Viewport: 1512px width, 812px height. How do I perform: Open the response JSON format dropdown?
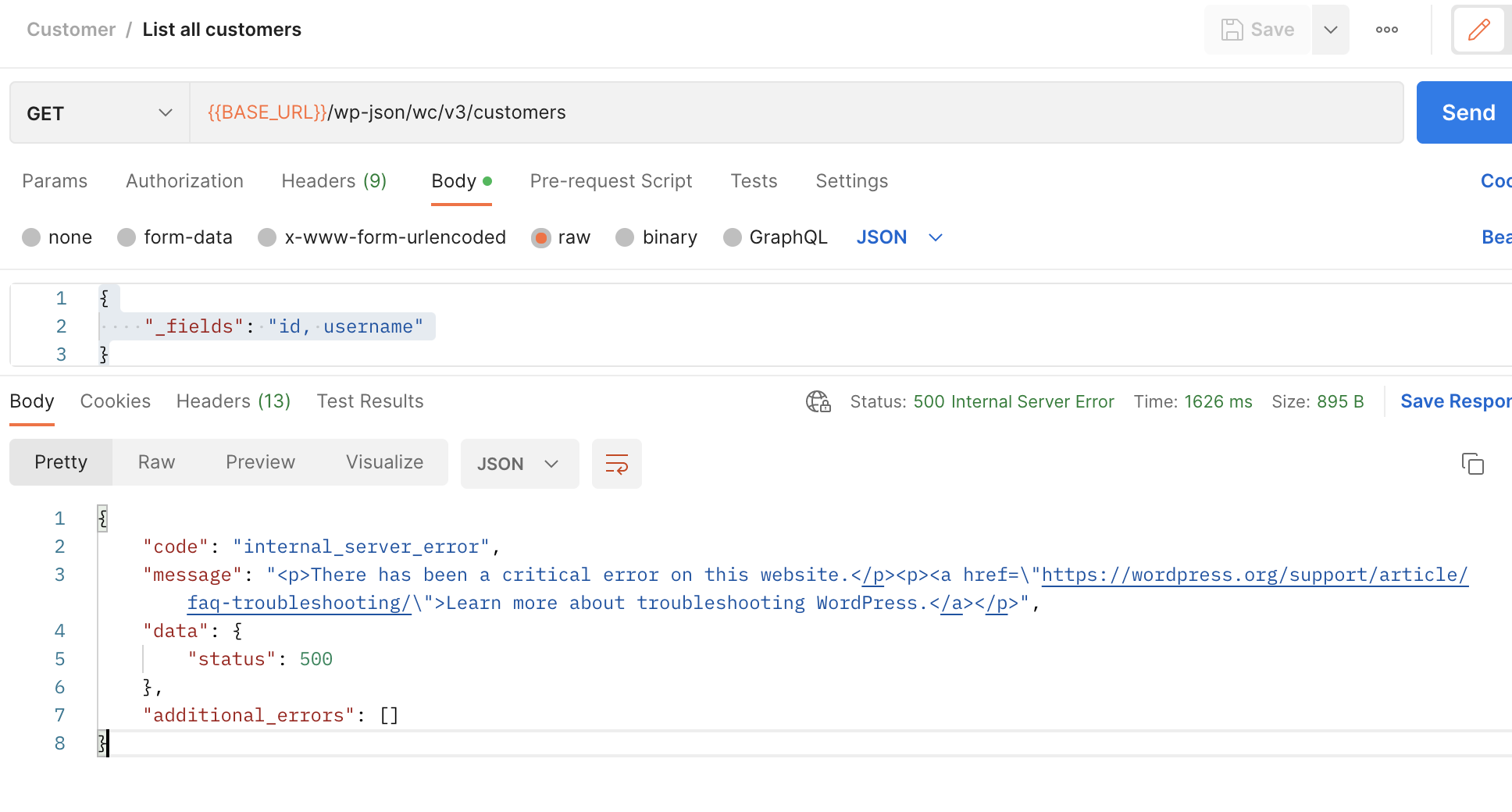pos(520,464)
